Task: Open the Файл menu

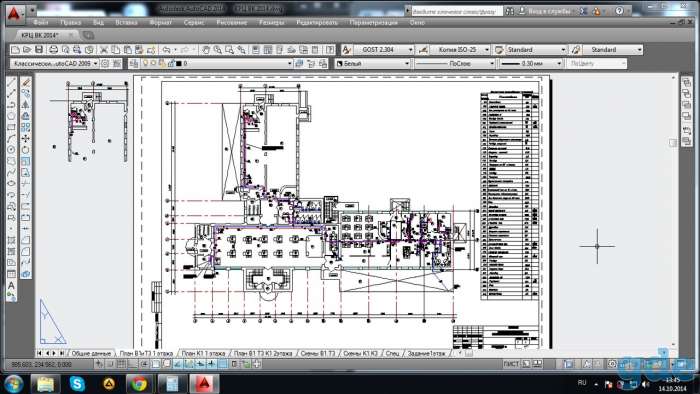Action: [40, 22]
